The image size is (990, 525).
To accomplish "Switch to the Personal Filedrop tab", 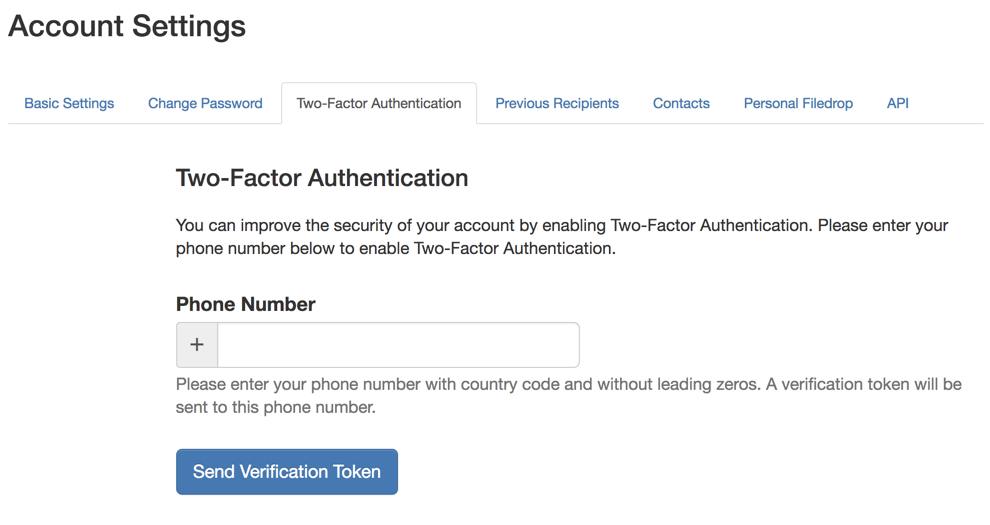I will click(x=798, y=103).
